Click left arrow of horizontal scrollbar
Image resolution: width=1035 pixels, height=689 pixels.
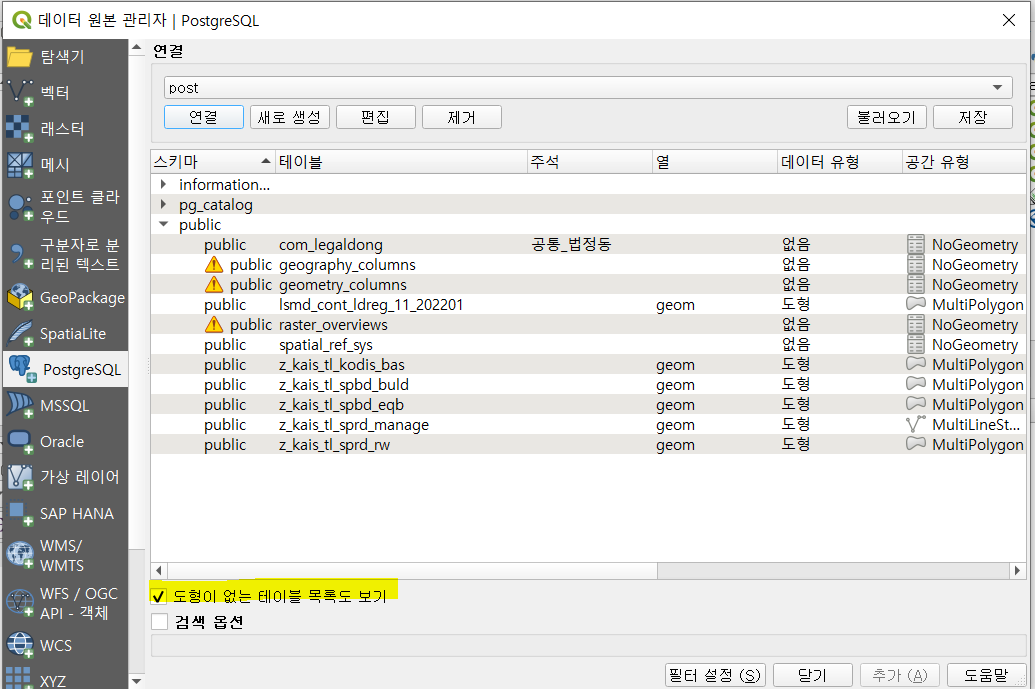pyautogui.click(x=159, y=570)
